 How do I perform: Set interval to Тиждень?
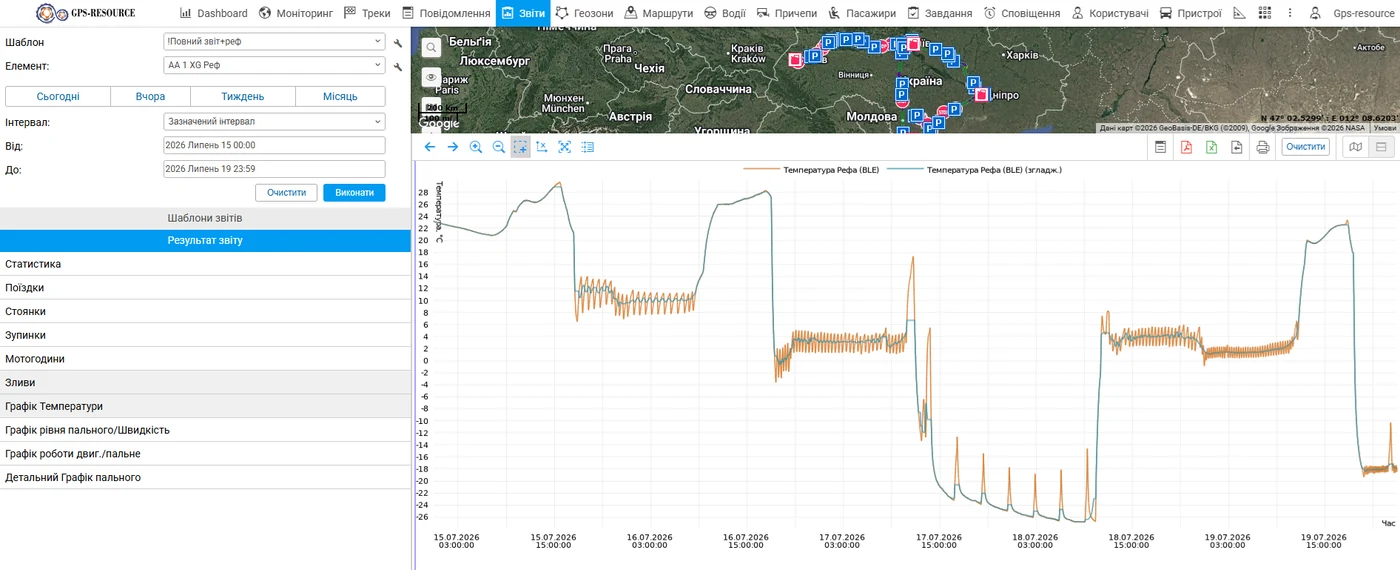click(x=243, y=97)
